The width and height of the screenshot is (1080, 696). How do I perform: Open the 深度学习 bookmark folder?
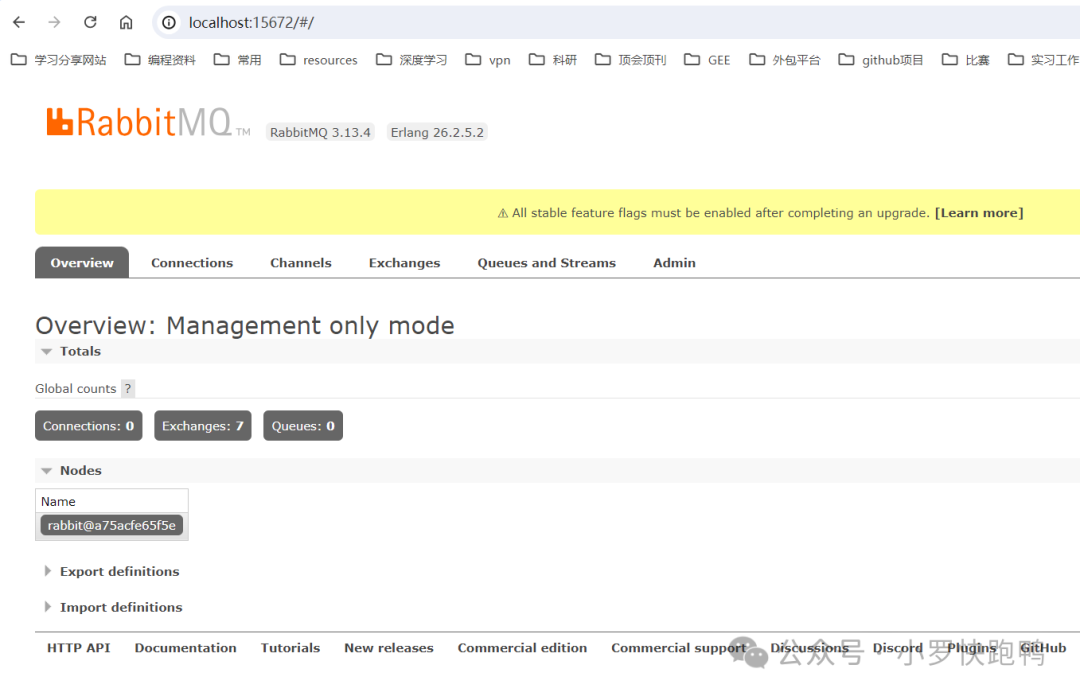tap(412, 60)
